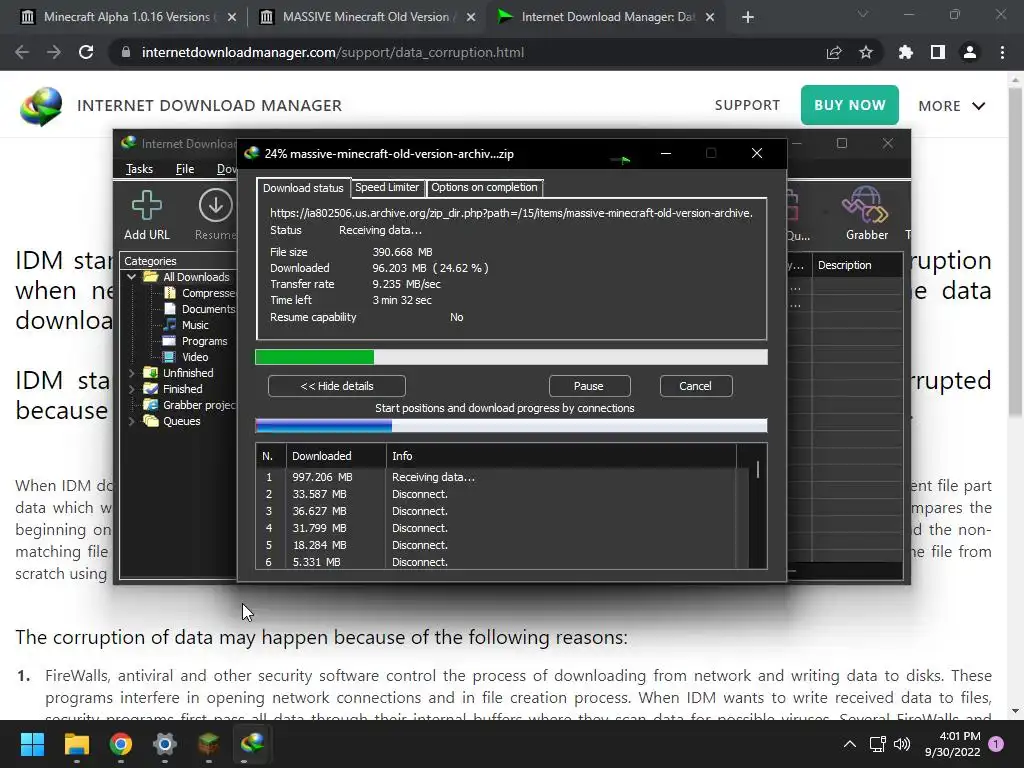Expand the Unfinished tree node

pos(131,373)
